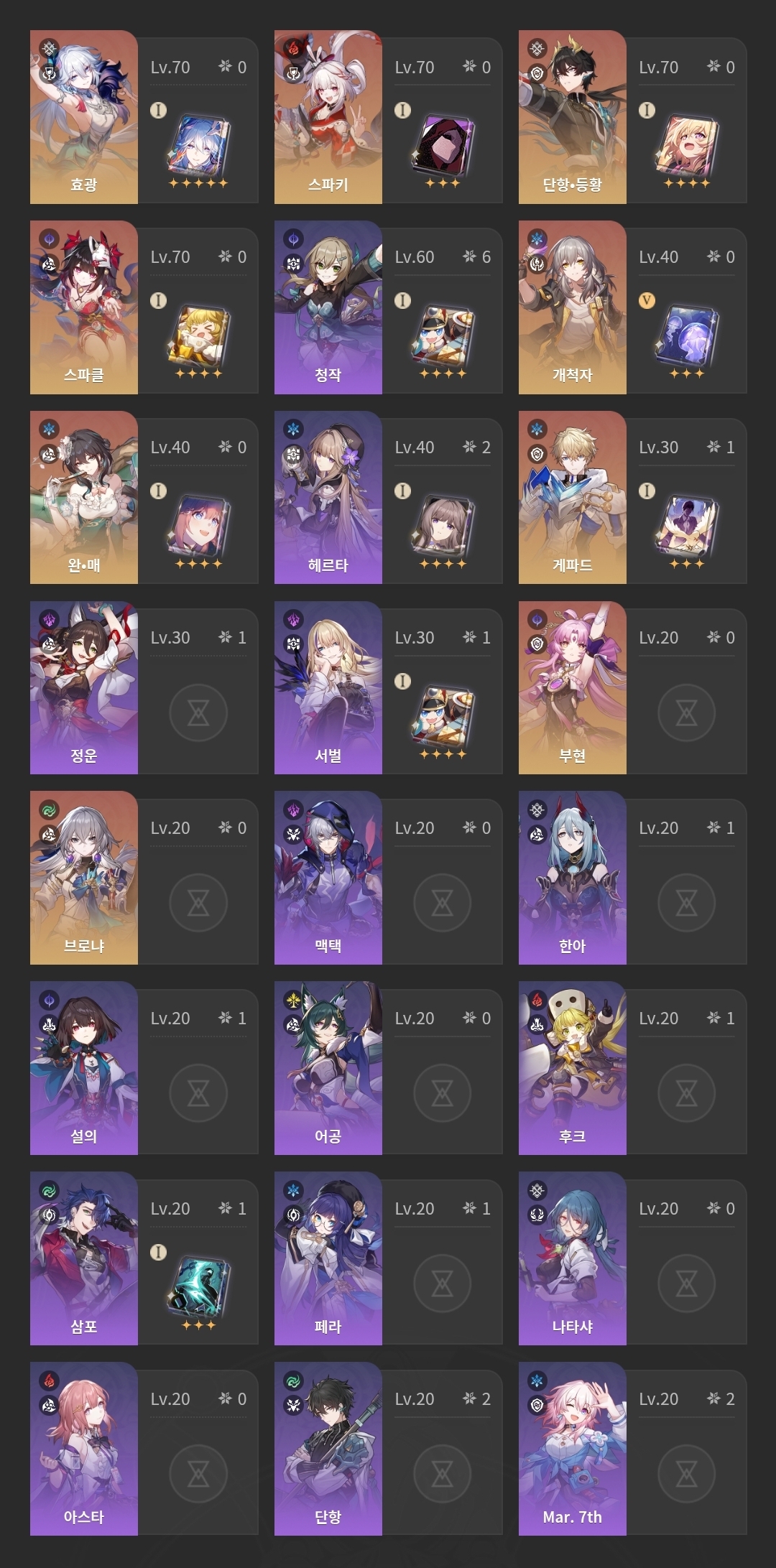Viewport: 776px width, 1568px height.
Task: Open 헤르타's four-star light cone icon
Action: click(443, 526)
